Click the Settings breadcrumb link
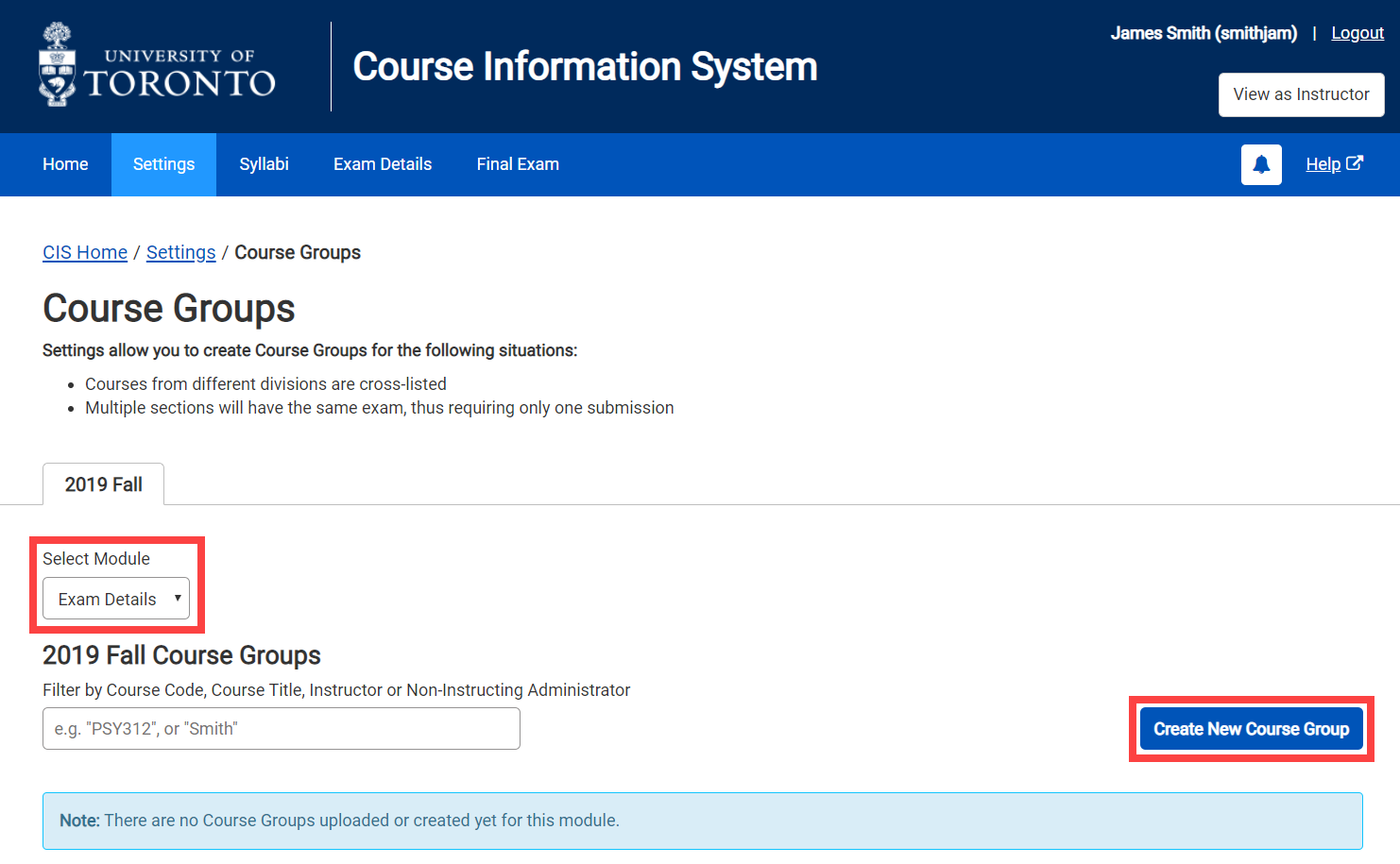 [x=180, y=252]
